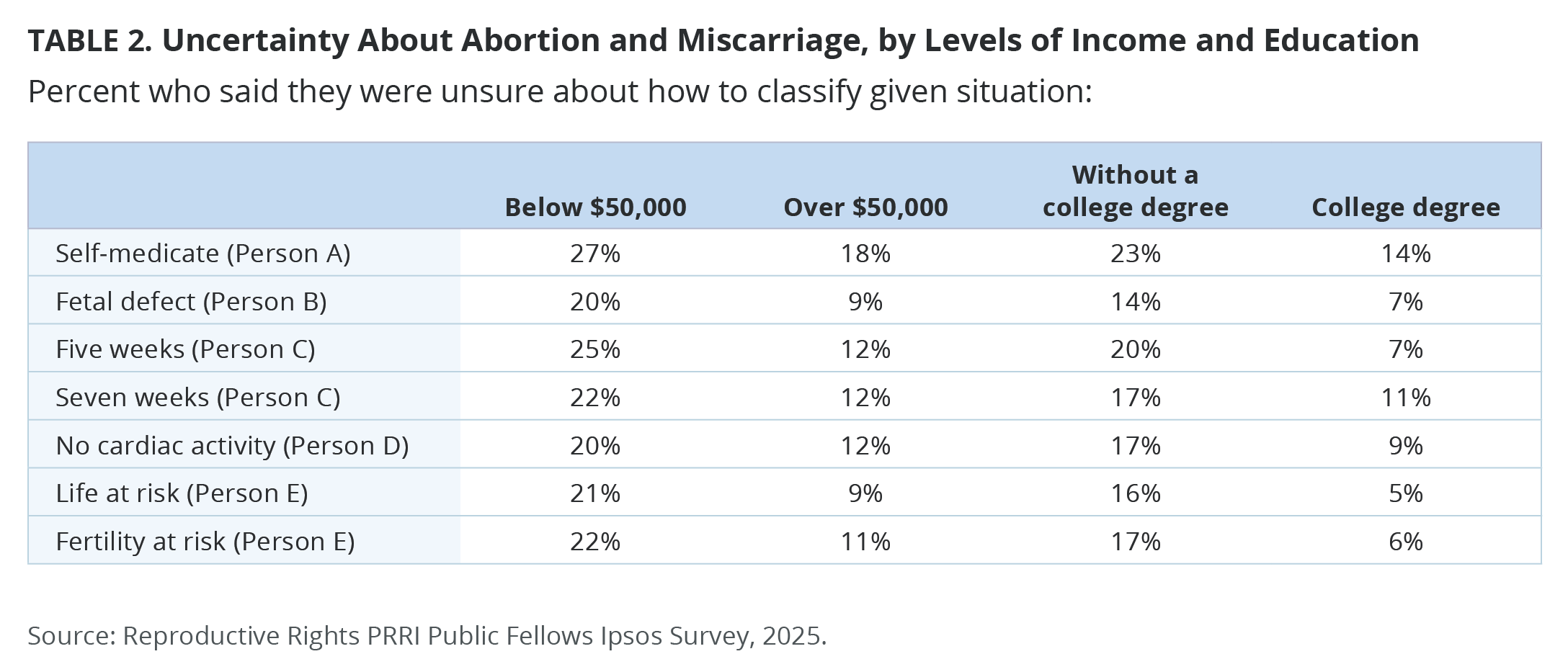Image resolution: width=1568 pixels, height=672 pixels.
Task: Click the 5% cell in Life at risk row
Action: 1405,493
